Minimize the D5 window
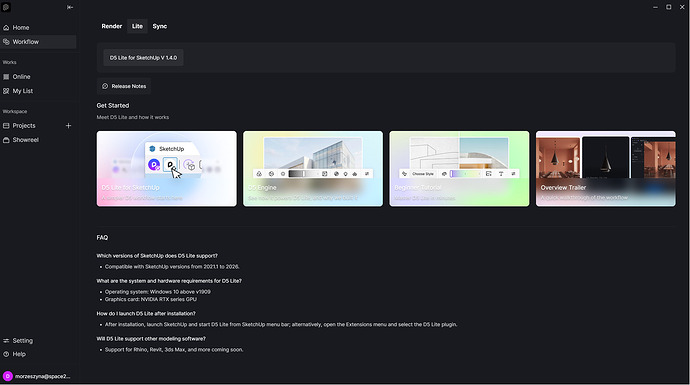The height and width of the screenshot is (385, 690). coord(655,7)
